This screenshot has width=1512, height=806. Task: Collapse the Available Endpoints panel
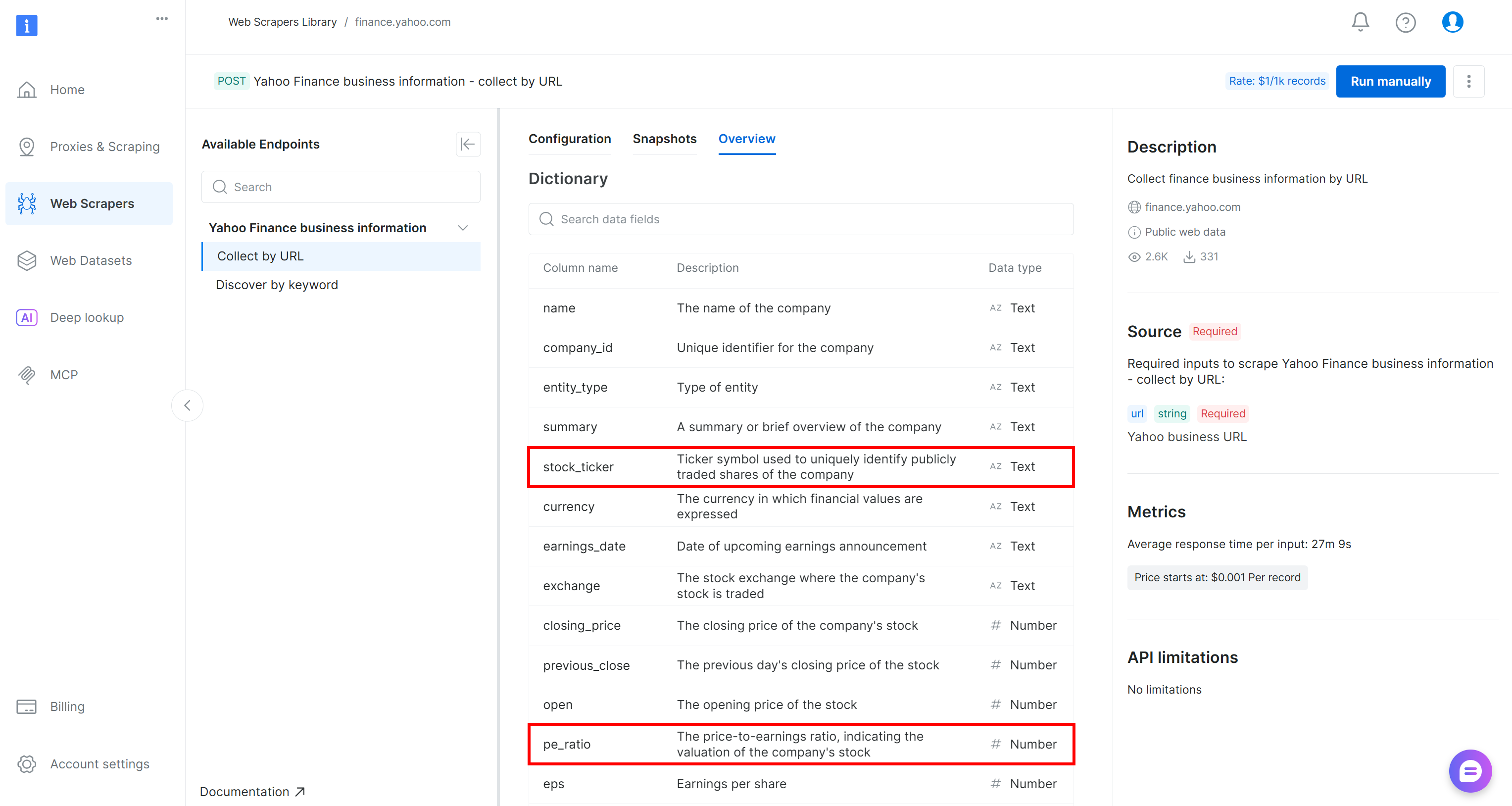click(x=468, y=145)
